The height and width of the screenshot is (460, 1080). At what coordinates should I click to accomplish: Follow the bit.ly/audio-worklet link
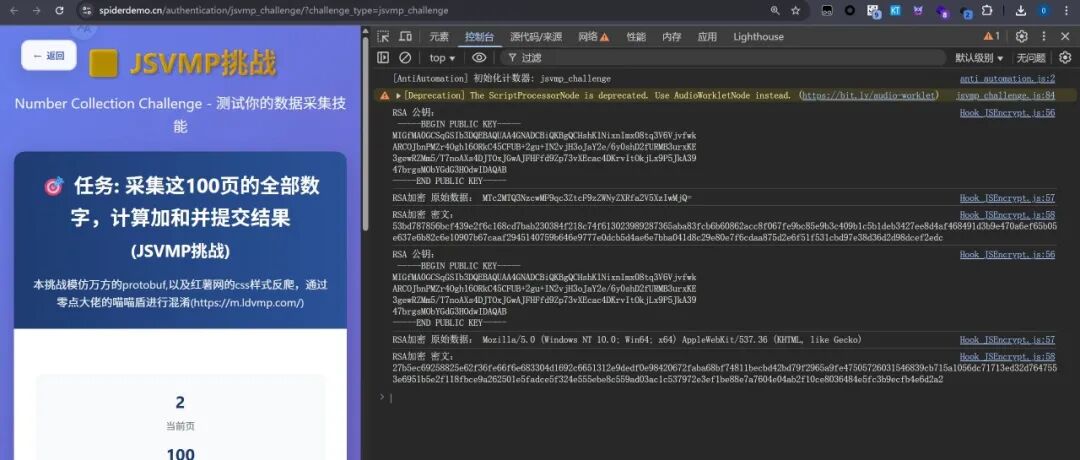[x=869, y=96]
